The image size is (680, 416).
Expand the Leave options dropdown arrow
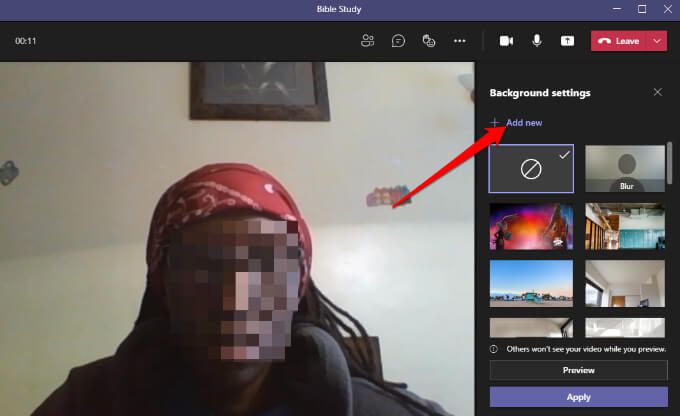click(657, 41)
